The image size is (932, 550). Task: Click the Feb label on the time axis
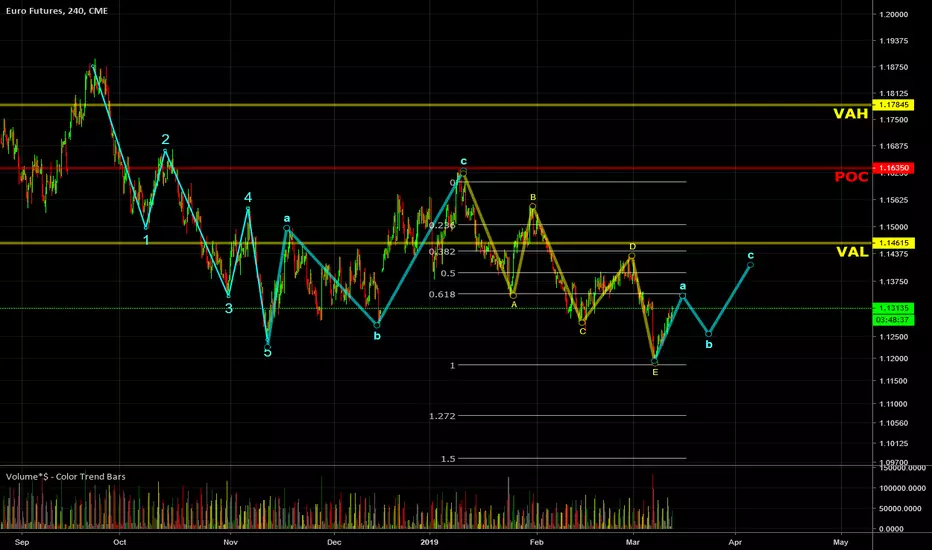536,542
